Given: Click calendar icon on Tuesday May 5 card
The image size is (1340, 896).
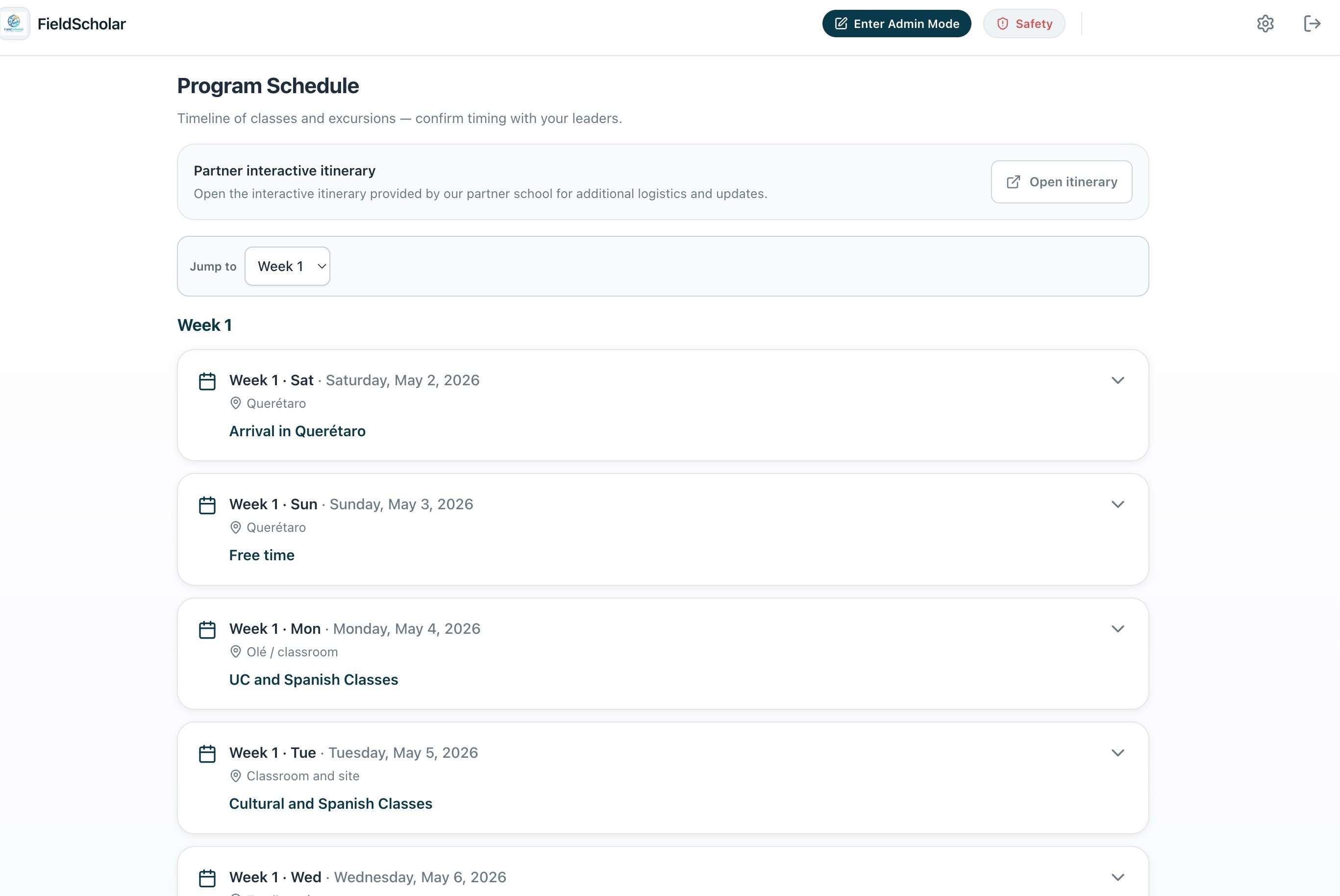Looking at the screenshot, I should coord(207,754).
